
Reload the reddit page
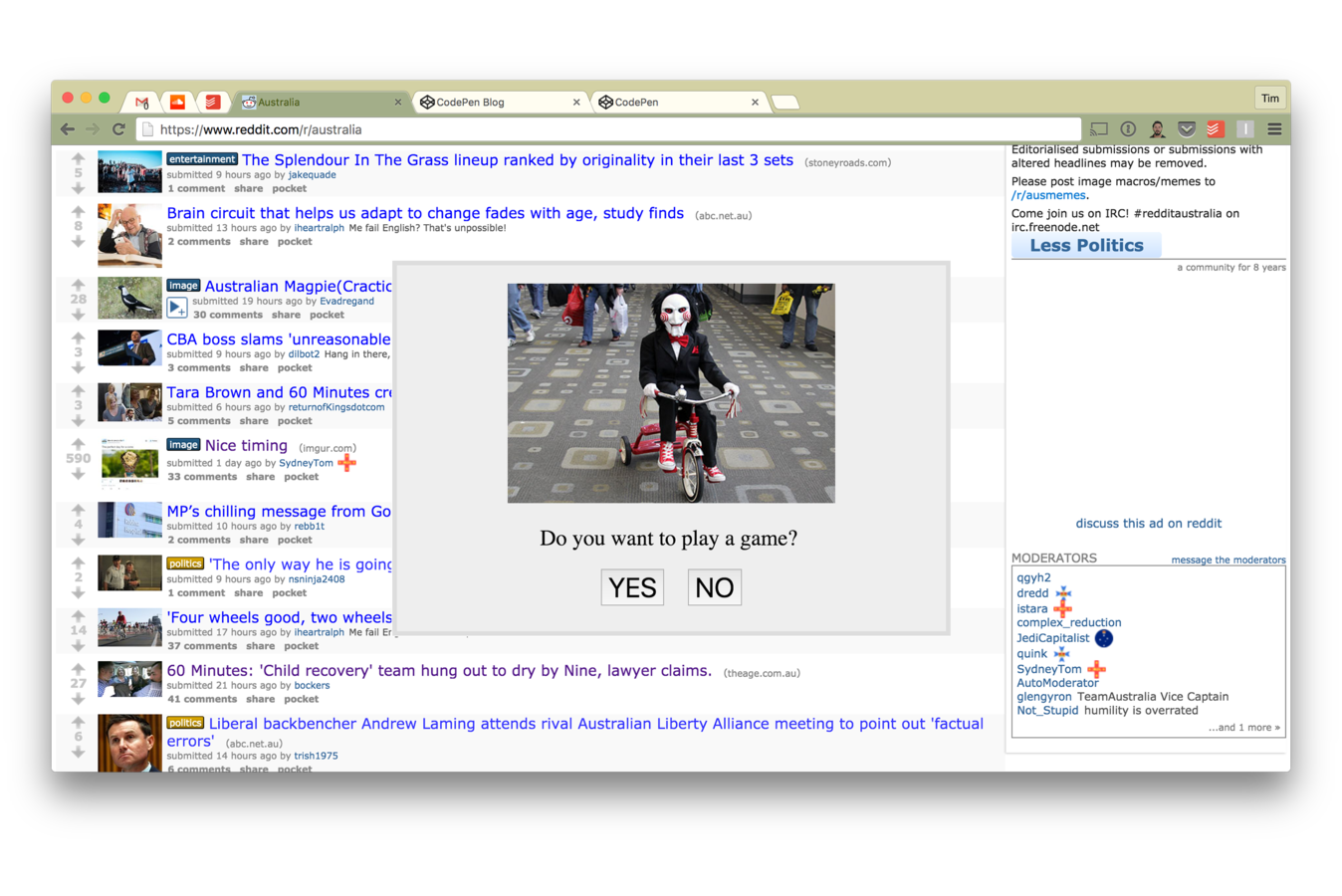pos(118,129)
